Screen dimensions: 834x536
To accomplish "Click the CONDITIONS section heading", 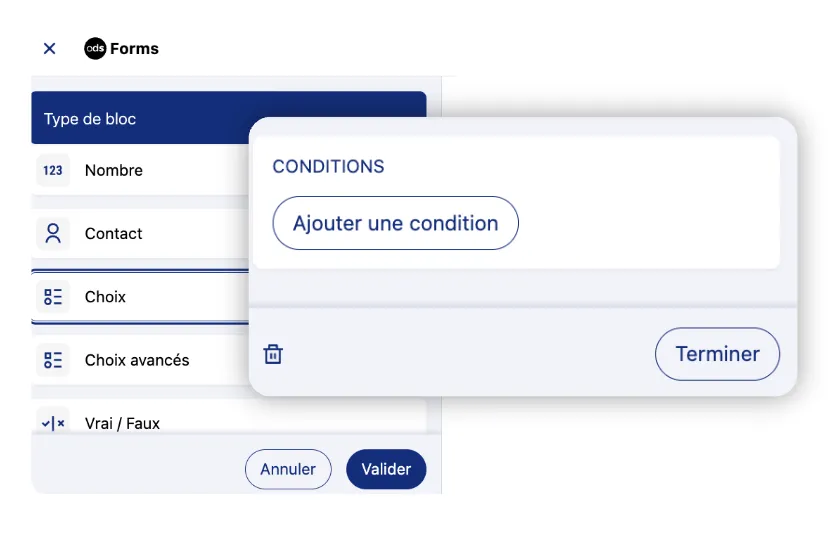I will coord(328,166).
